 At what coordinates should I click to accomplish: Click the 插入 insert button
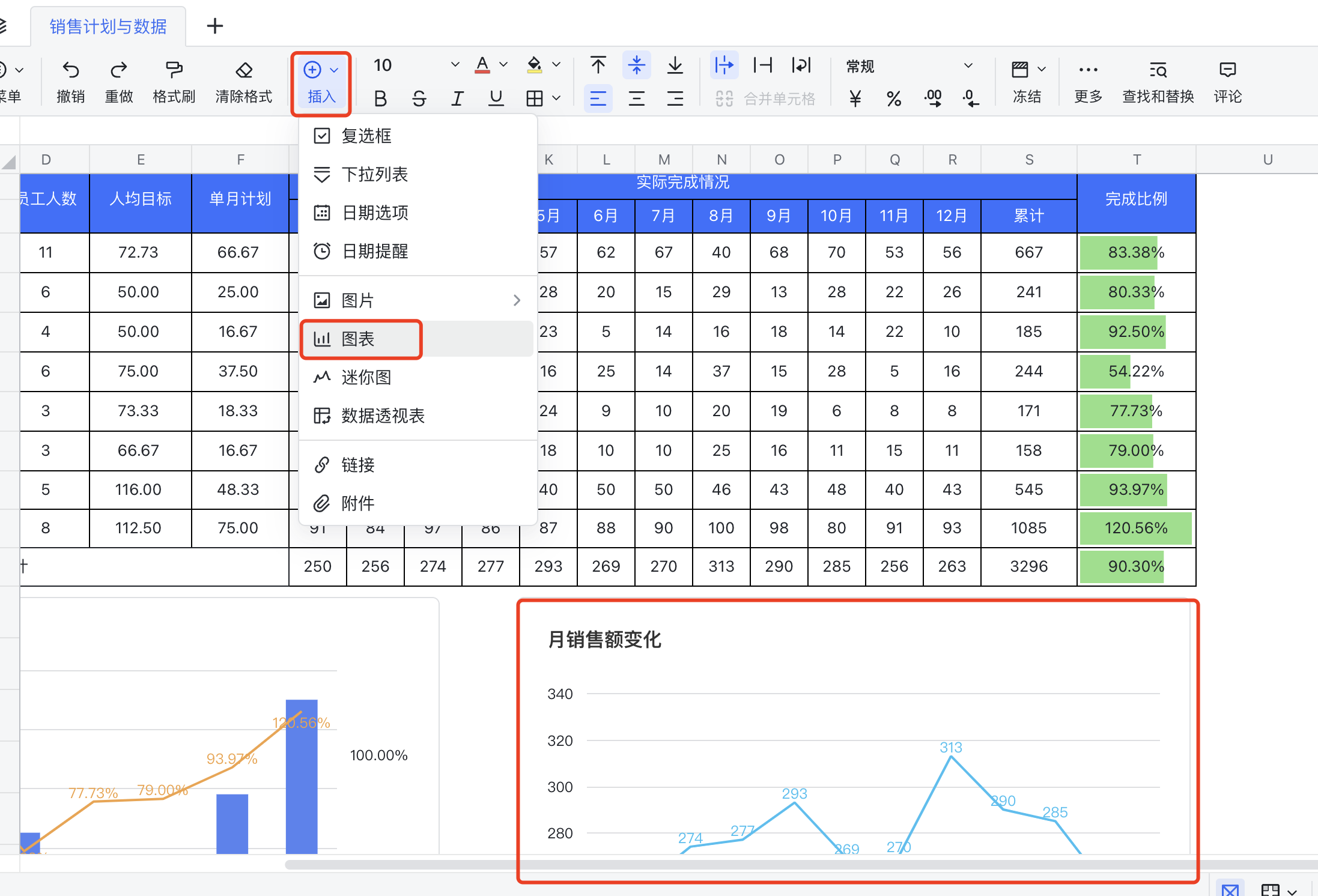coord(321,83)
